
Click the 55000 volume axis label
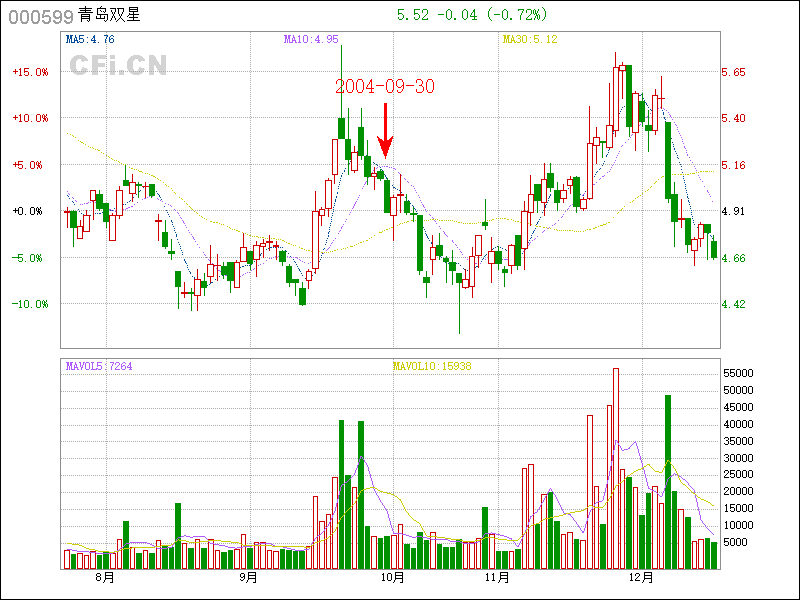(738, 373)
